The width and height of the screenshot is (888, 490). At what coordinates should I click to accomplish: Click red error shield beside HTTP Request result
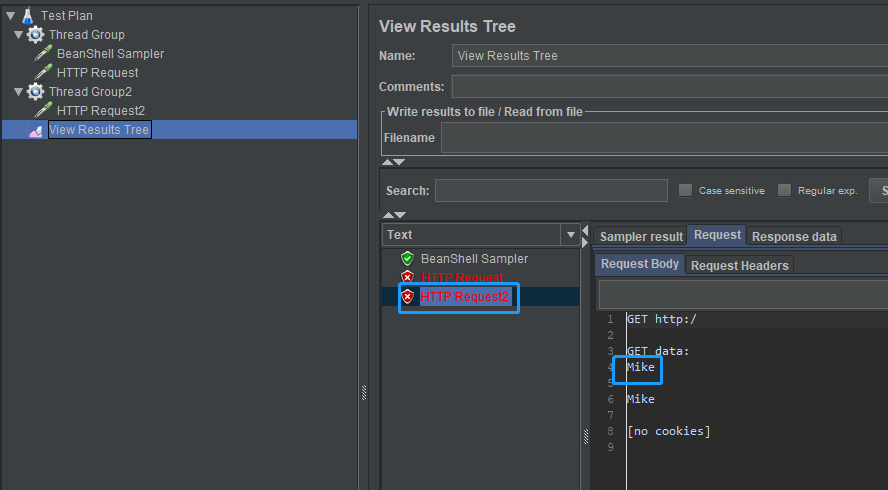point(407,278)
